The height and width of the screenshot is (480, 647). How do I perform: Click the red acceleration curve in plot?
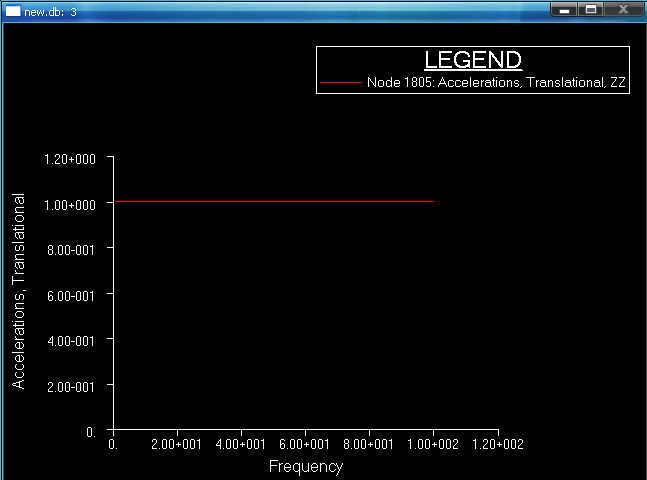point(275,201)
